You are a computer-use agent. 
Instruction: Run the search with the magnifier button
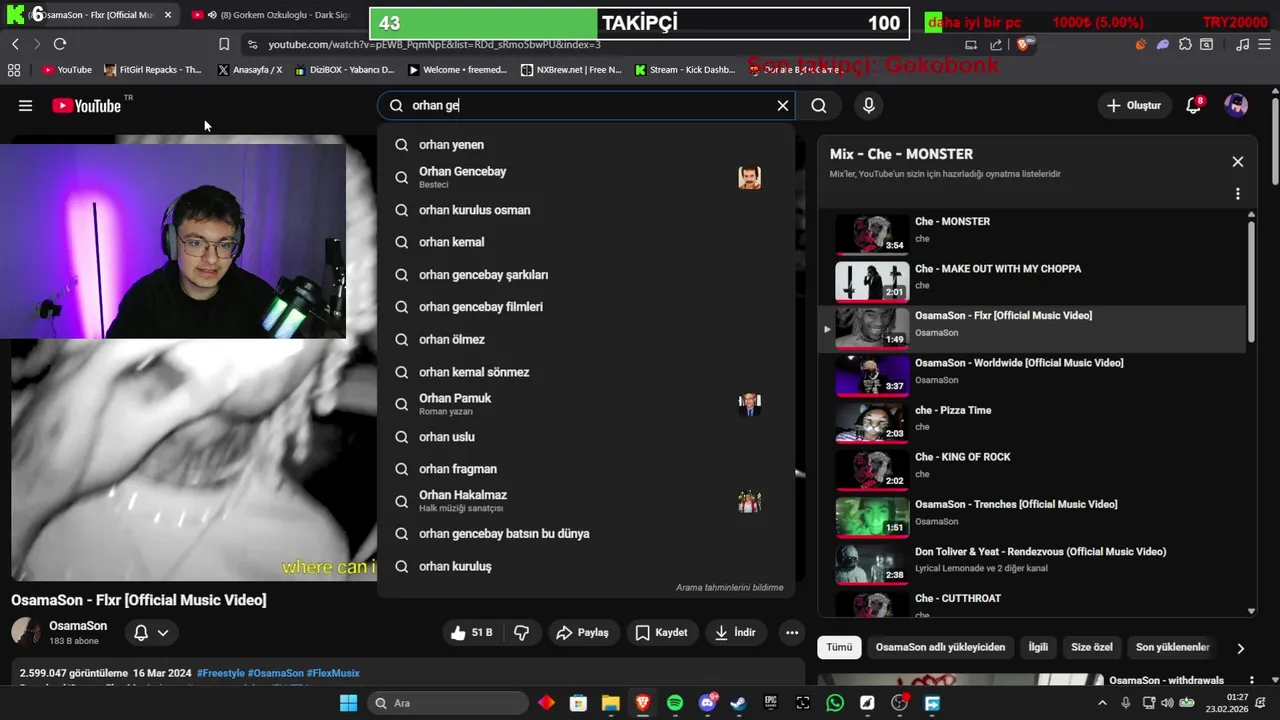click(x=819, y=105)
